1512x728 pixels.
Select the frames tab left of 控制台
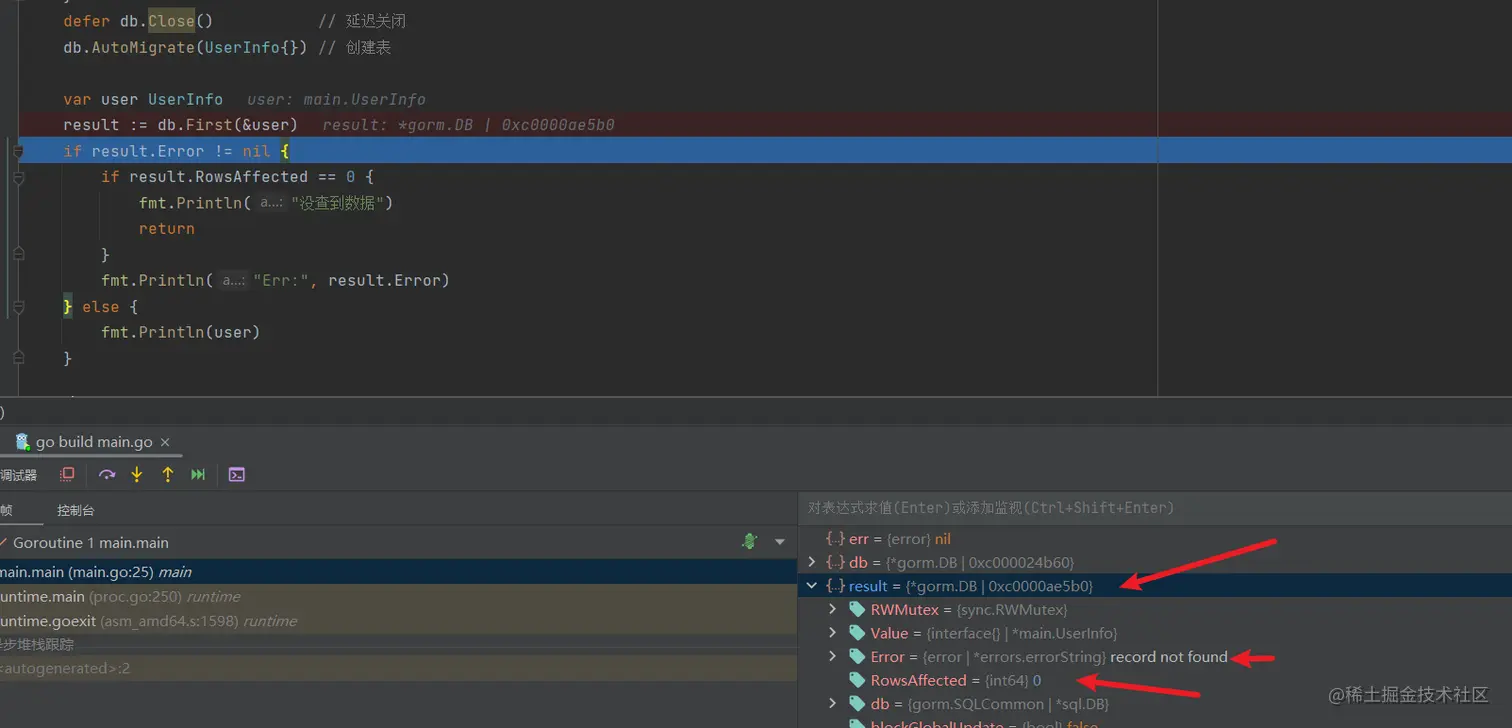coord(6,510)
